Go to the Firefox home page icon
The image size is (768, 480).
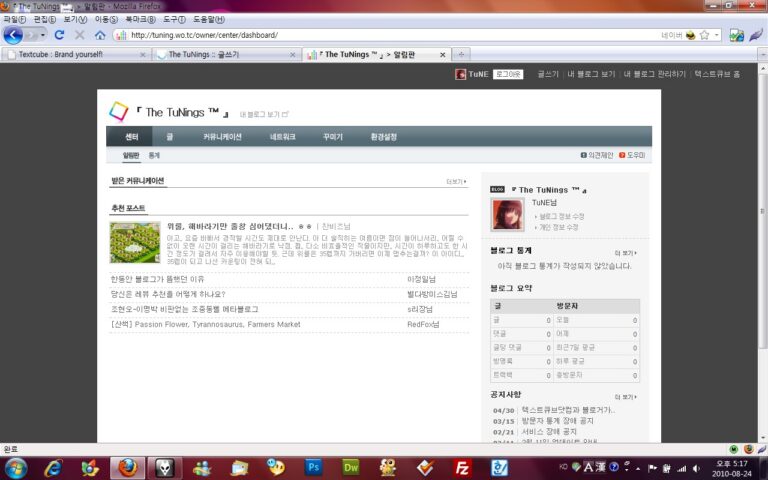(x=100, y=35)
